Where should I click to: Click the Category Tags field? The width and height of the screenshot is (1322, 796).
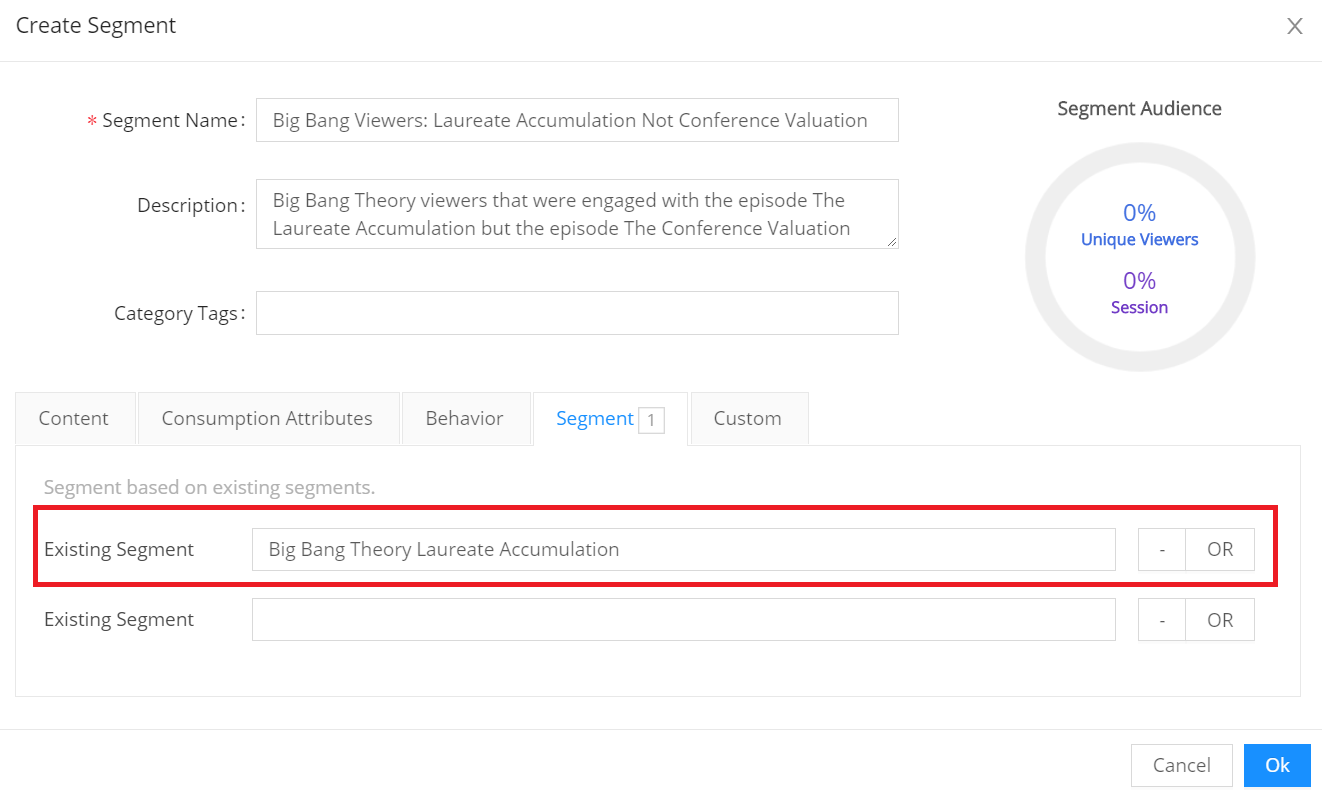pyautogui.click(x=577, y=313)
